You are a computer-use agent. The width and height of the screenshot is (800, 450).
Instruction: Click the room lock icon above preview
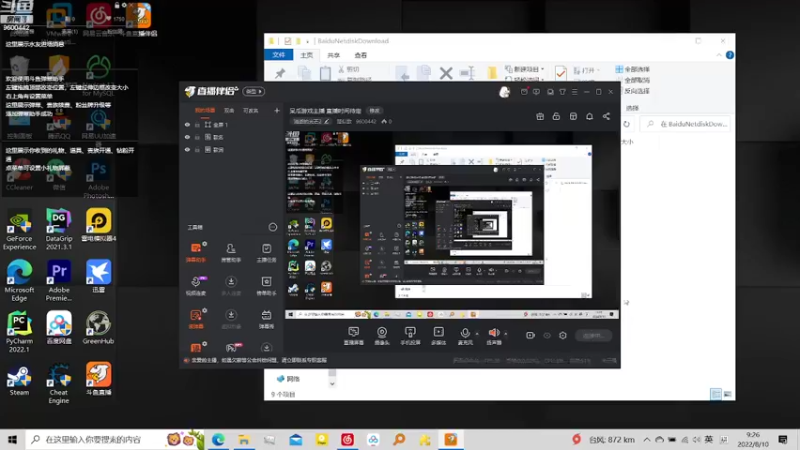coord(556,116)
